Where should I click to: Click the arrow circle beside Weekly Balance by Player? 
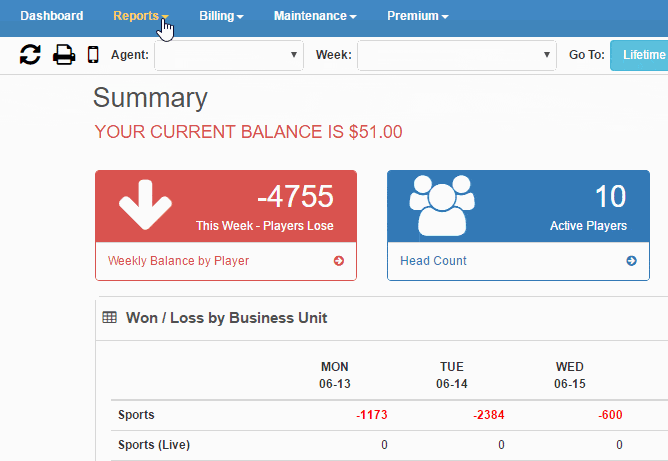coord(339,261)
